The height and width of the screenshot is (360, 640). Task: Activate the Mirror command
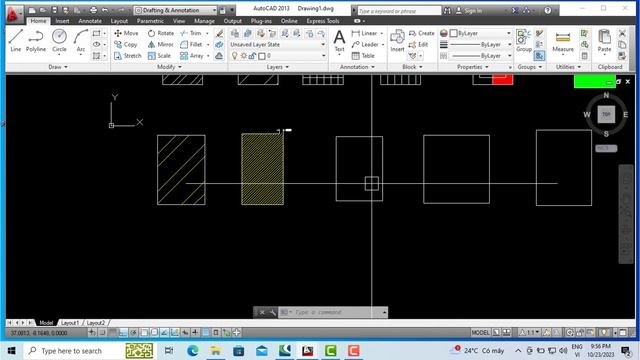point(160,44)
